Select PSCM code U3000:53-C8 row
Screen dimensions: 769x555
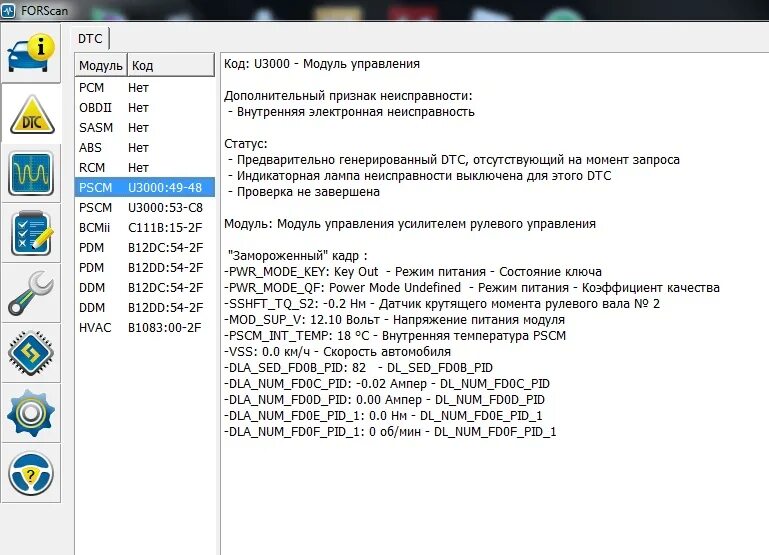145,208
